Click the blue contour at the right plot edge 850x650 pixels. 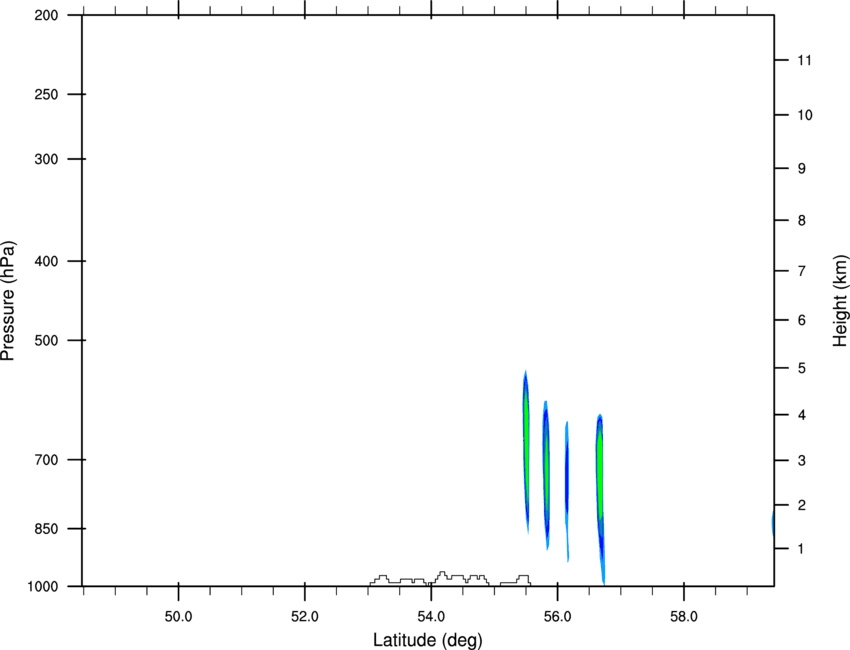[x=772, y=523]
